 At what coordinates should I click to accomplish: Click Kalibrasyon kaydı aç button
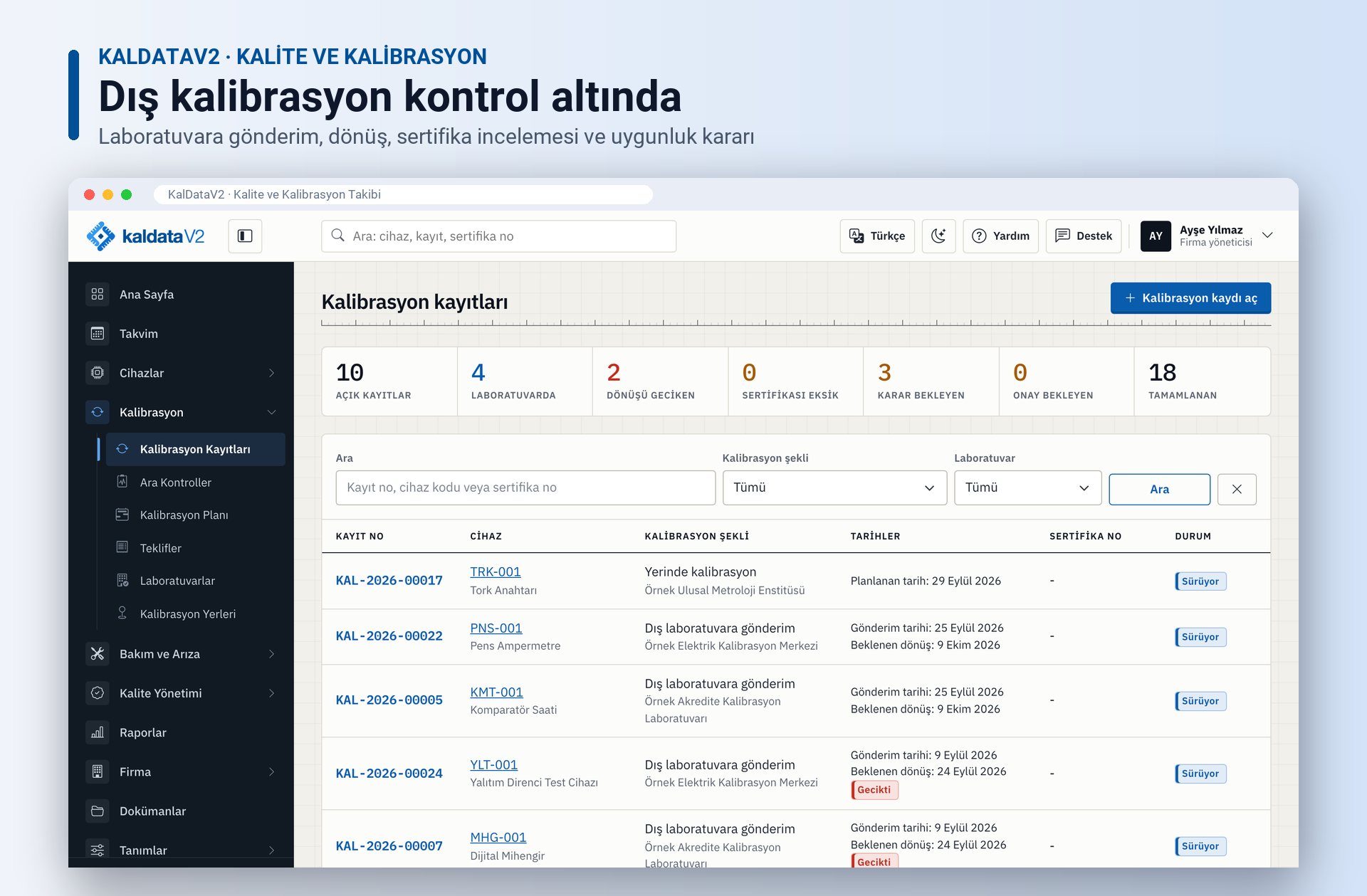[x=1190, y=298]
